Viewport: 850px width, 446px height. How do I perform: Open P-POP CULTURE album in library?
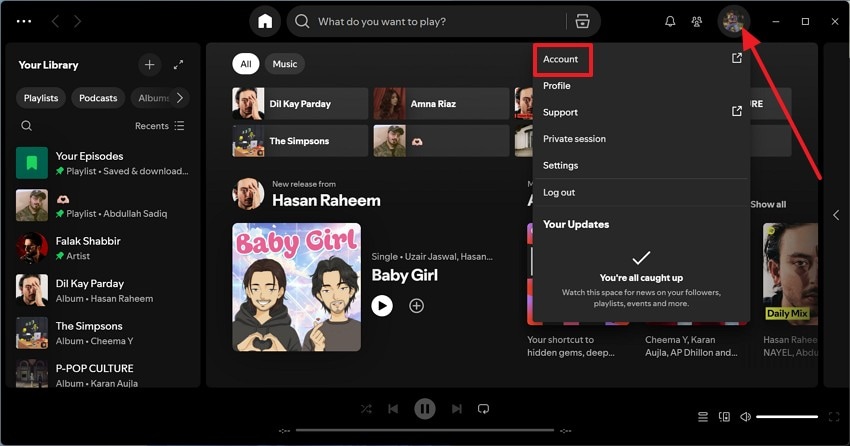pyautogui.click(x=103, y=374)
